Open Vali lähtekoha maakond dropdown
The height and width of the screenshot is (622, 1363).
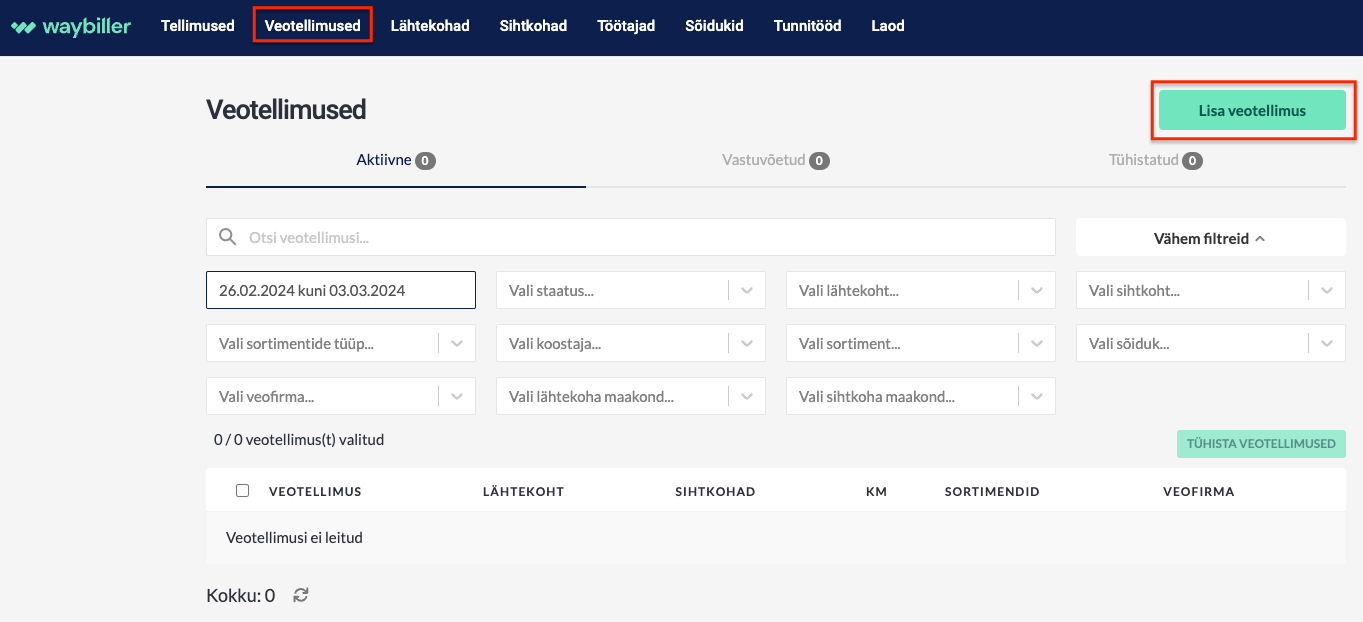tap(631, 396)
